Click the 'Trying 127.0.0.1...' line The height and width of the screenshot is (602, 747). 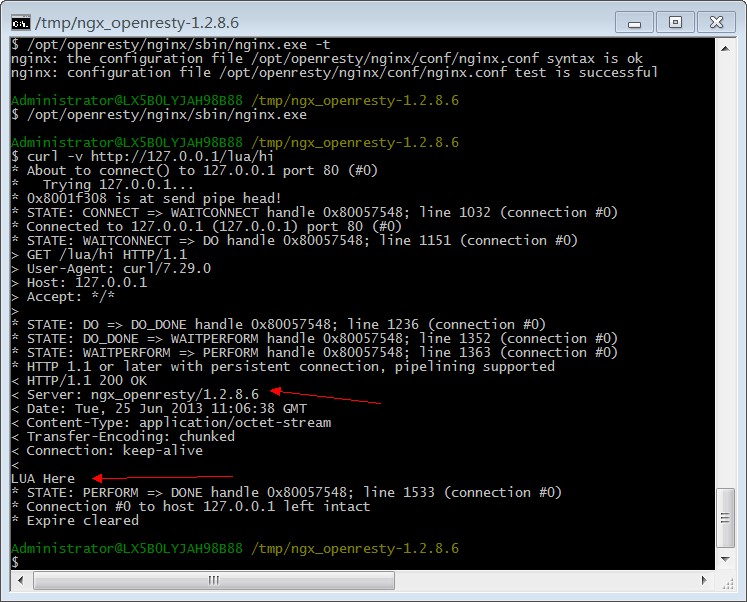click(x=102, y=185)
